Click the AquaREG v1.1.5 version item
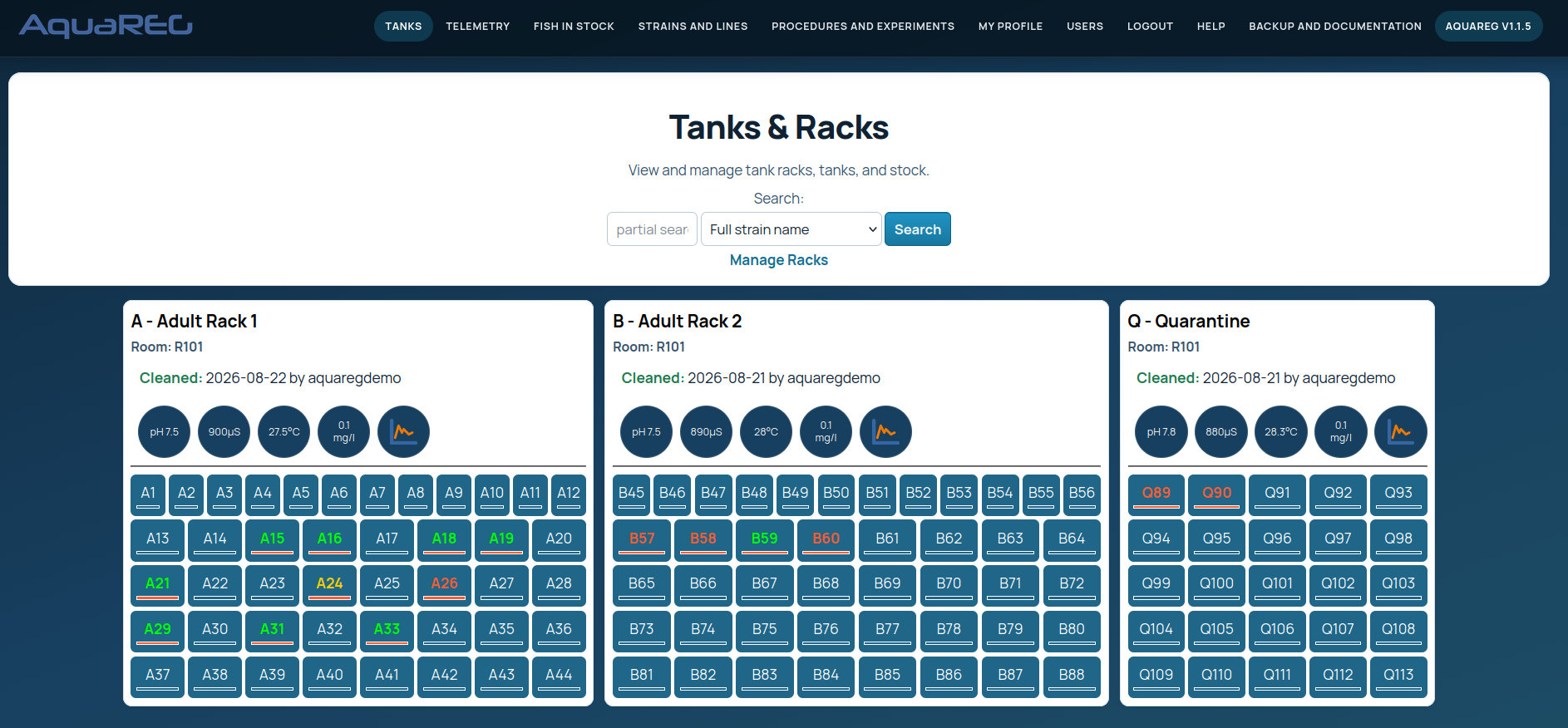Viewport: 1568px width, 728px height. (x=1488, y=27)
